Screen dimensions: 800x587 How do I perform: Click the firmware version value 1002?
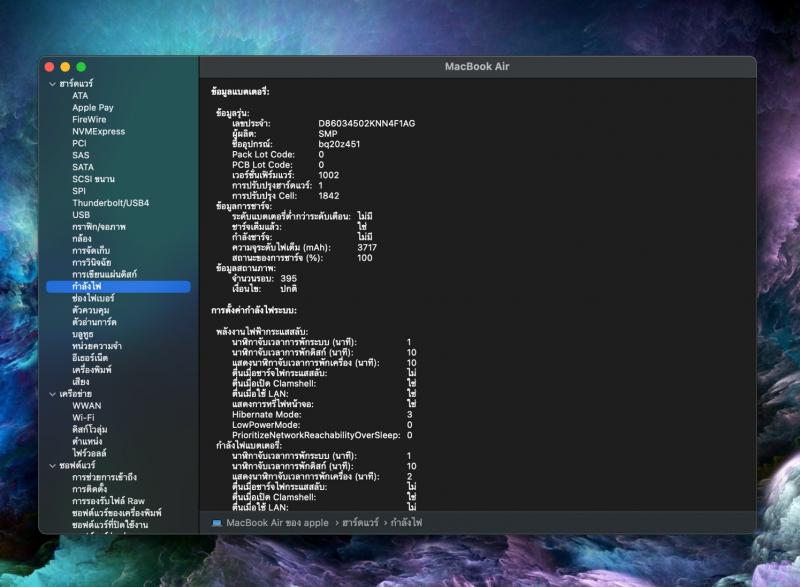pyautogui.click(x=329, y=175)
